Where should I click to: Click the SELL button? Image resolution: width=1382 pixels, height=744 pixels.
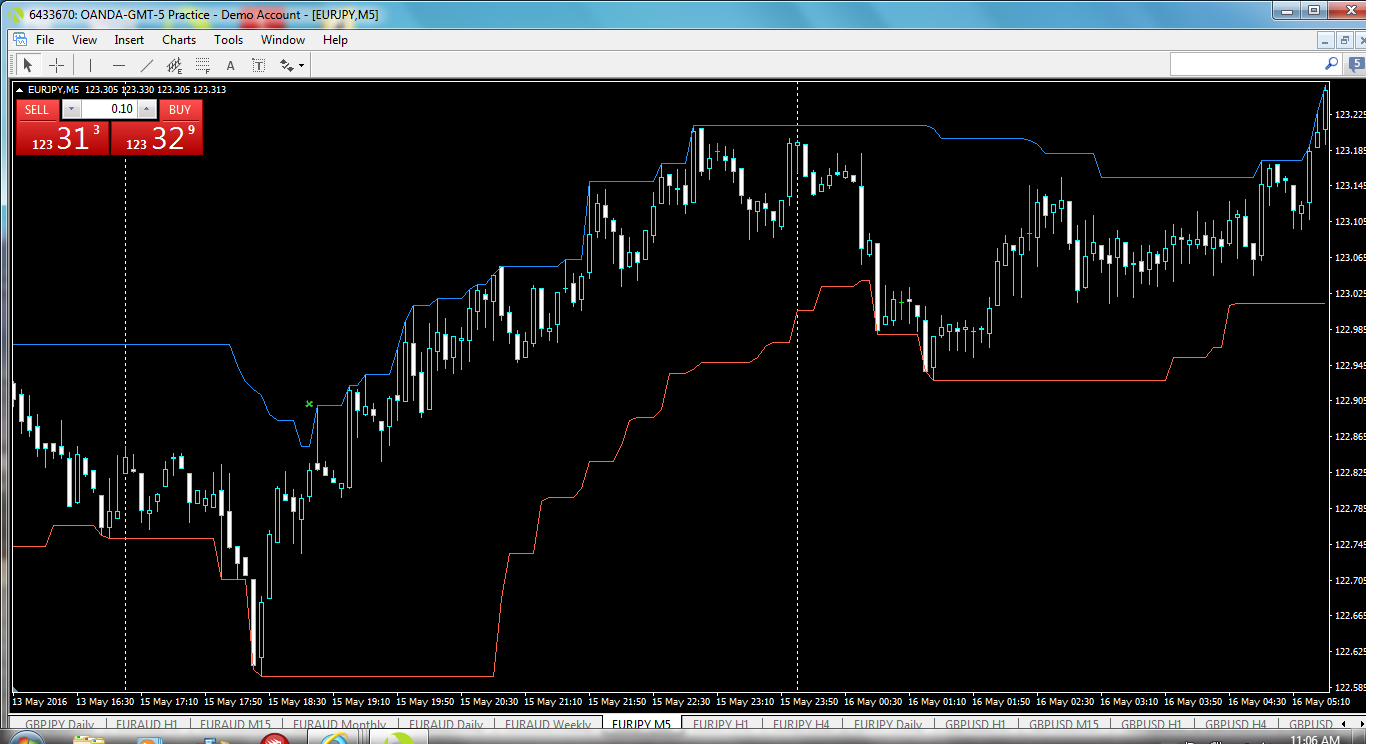point(37,110)
